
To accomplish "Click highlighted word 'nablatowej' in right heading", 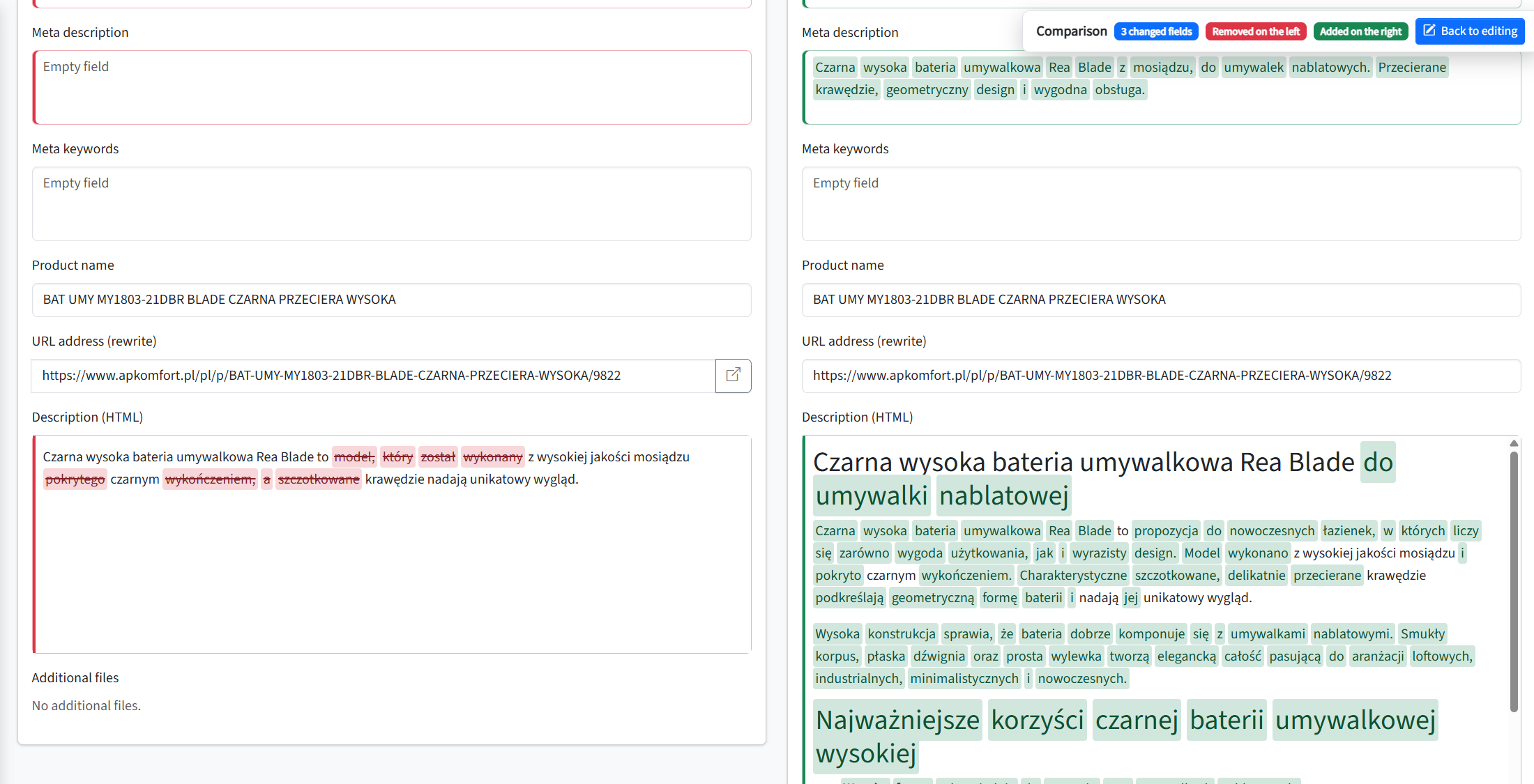I will (x=1003, y=495).
